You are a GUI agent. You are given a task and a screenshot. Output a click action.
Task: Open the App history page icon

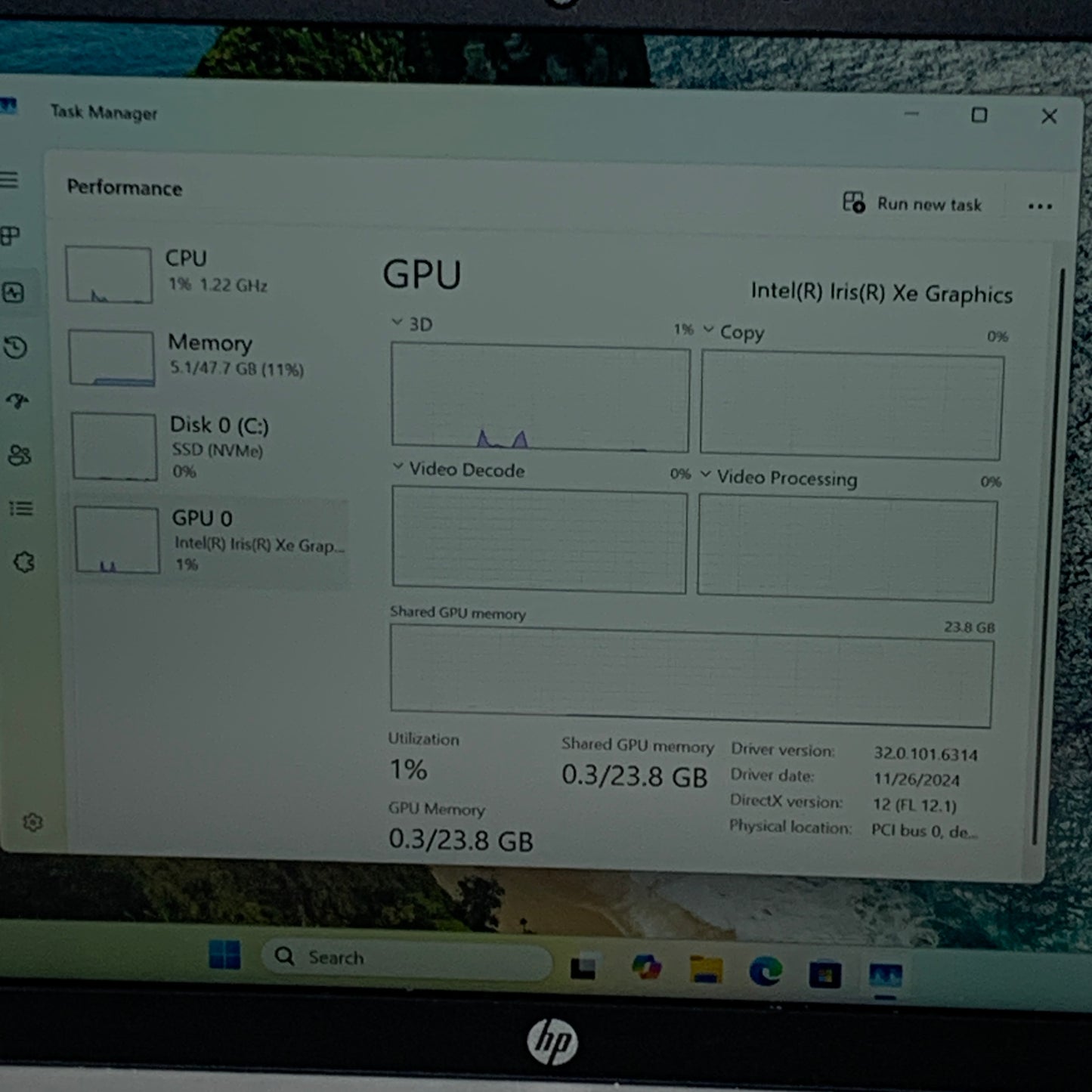(x=16, y=348)
